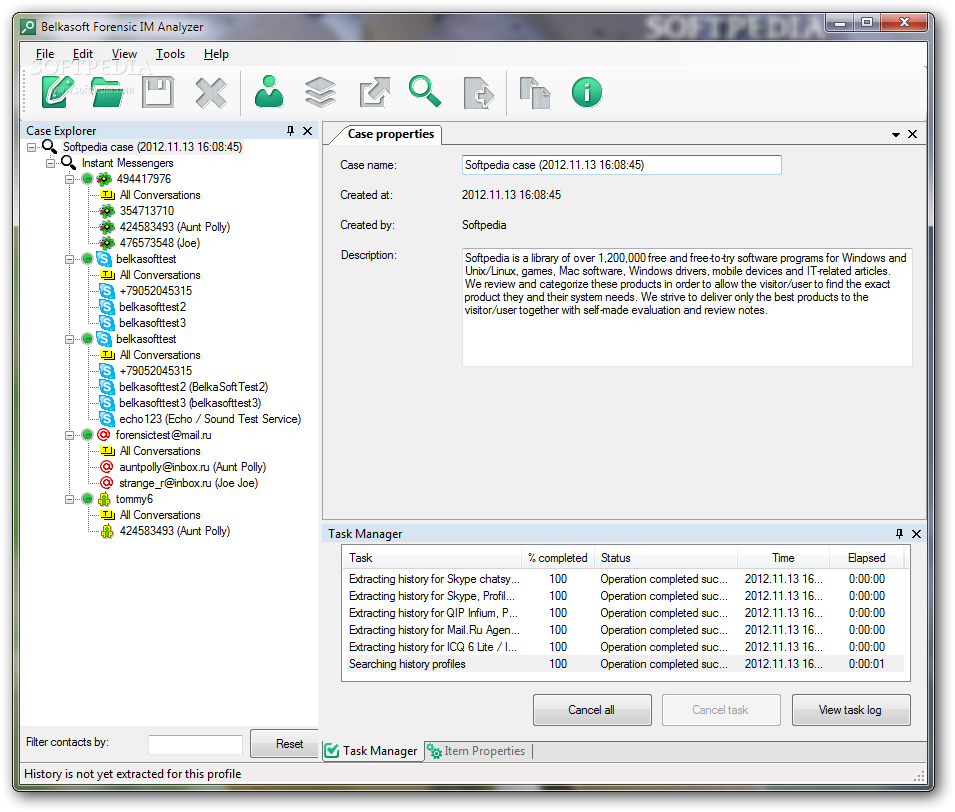Sort tasks by the % completed header
Viewport: 955px width, 812px height.
[x=558, y=558]
